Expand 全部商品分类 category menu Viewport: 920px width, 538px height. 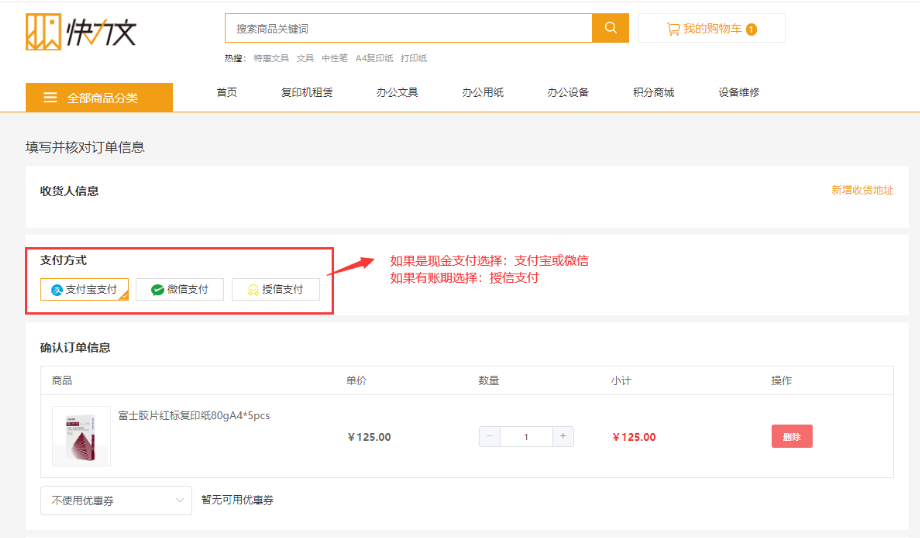click(x=99, y=97)
